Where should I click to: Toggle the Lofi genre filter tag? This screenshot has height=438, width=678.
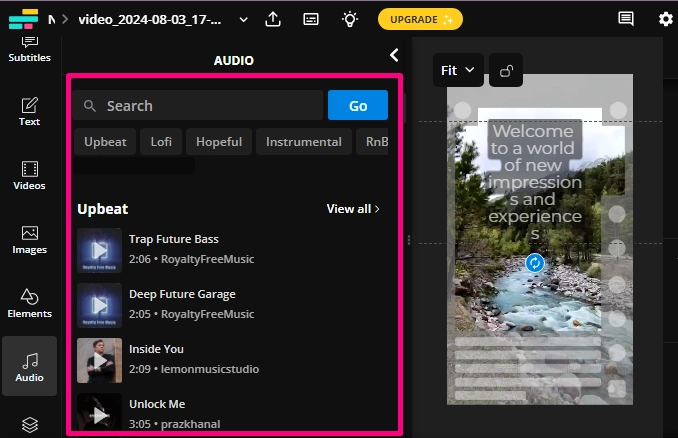coord(161,142)
